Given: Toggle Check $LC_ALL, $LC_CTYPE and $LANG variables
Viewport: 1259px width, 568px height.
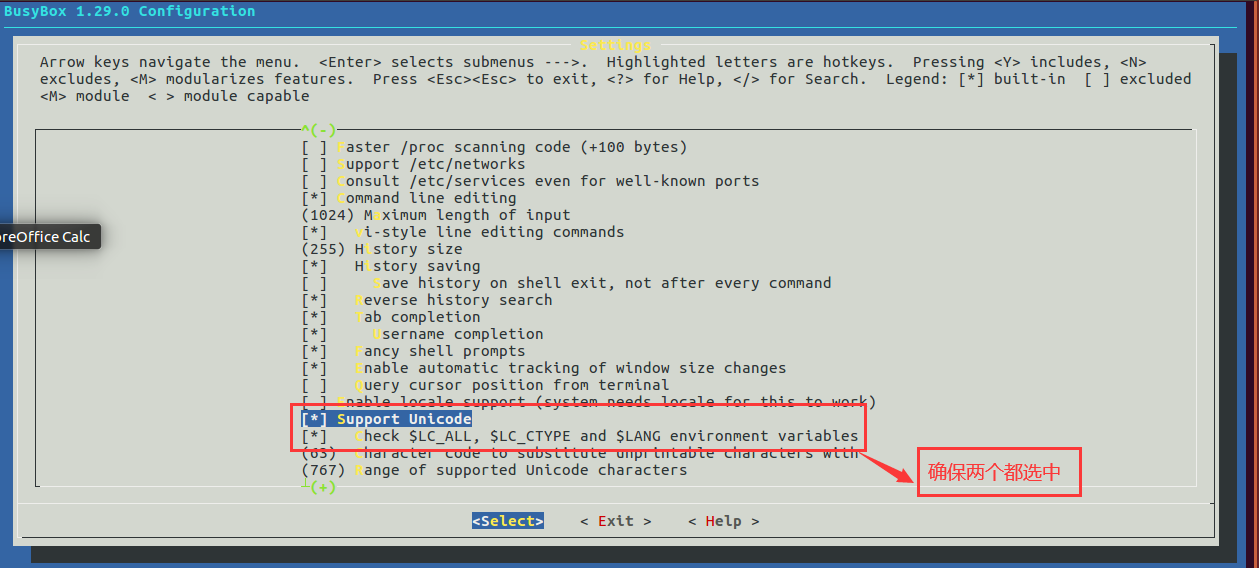Looking at the screenshot, I should pyautogui.click(x=580, y=436).
